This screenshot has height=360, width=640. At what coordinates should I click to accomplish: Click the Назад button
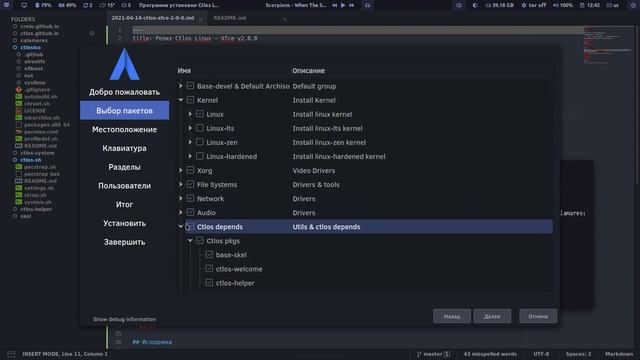[x=452, y=316]
